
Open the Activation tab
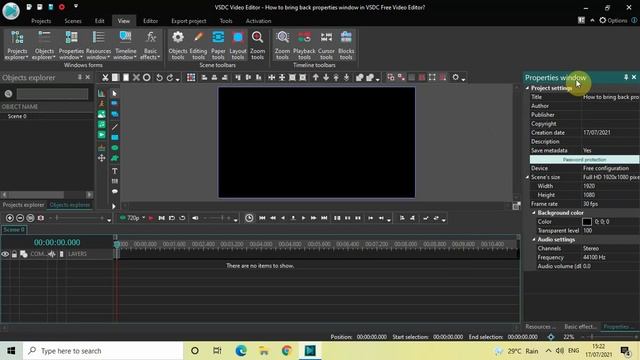pyautogui.click(x=258, y=21)
